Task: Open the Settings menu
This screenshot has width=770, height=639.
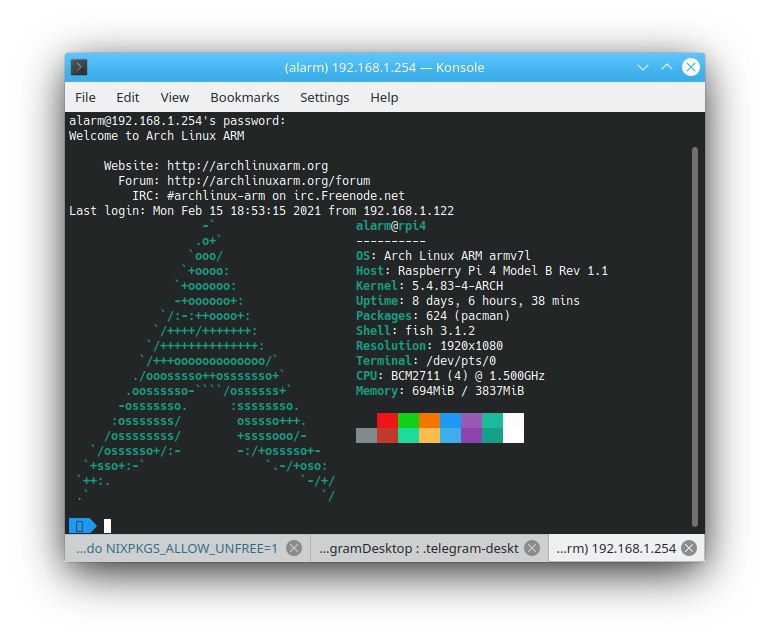Action: click(325, 97)
